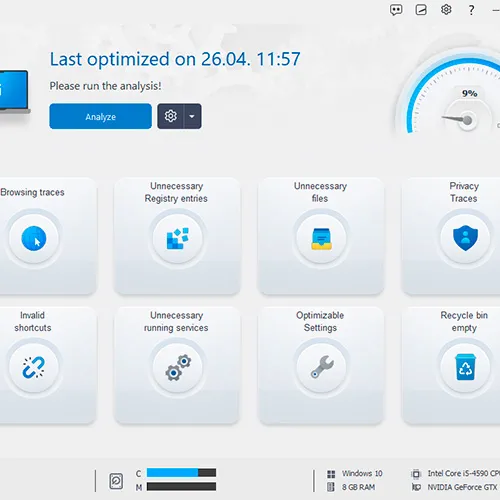Click the RAM memory icon
This screenshot has height=500, width=500.
[x=331, y=487]
